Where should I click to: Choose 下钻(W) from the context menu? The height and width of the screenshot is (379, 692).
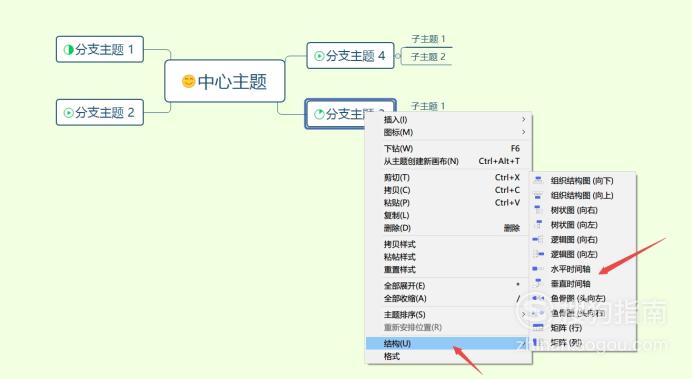[x=448, y=148]
